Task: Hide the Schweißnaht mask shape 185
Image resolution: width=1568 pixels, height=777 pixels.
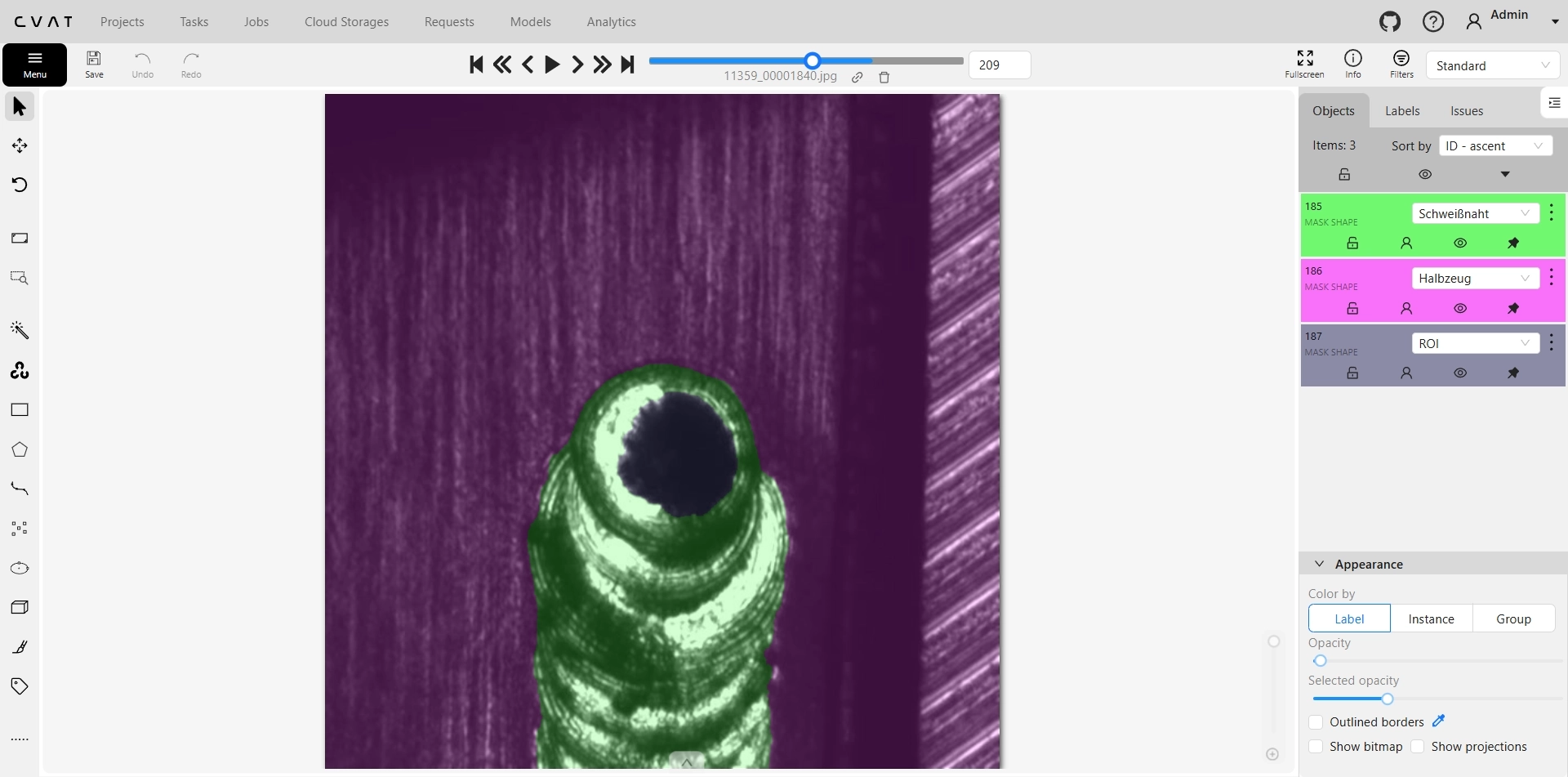Action: coord(1460,243)
